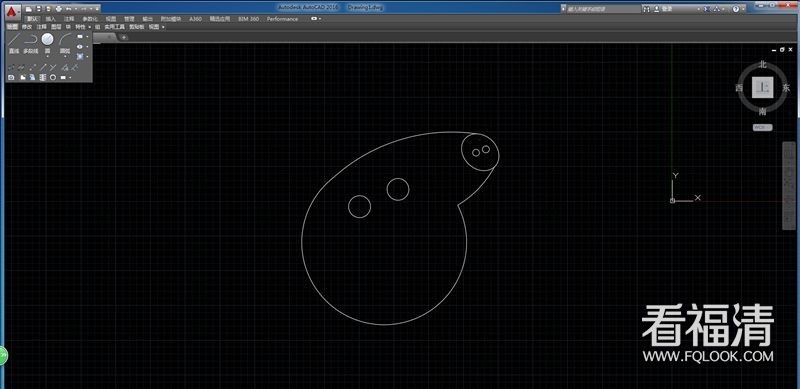Image resolution: width=800 pixels, height=389 pixels.
Task: Open the A360 ribbon tab
Action: [x=195, y=19]
